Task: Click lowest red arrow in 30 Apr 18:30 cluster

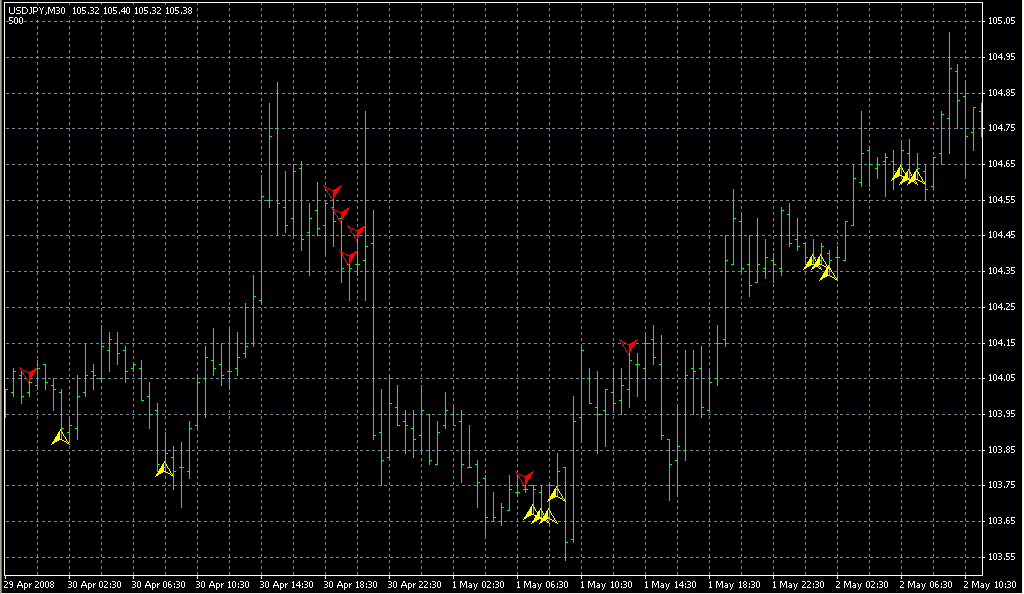Action: pyautogui.click(x=349, y=257)
